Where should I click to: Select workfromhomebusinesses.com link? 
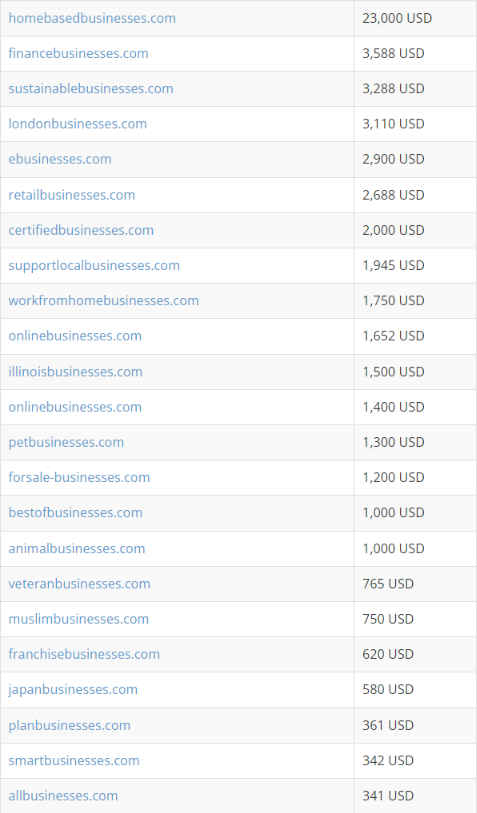click(x=104, y=301)
